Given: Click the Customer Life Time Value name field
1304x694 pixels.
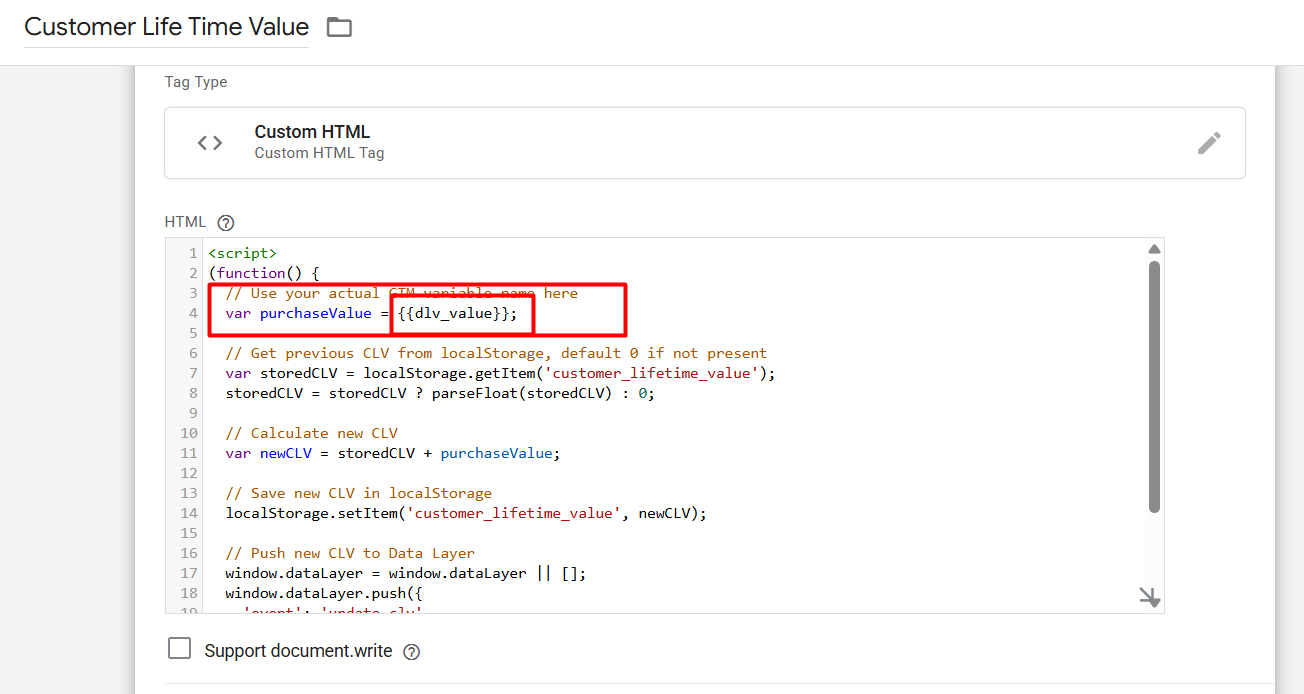Looking at the screenshot, I should [166, 27].
